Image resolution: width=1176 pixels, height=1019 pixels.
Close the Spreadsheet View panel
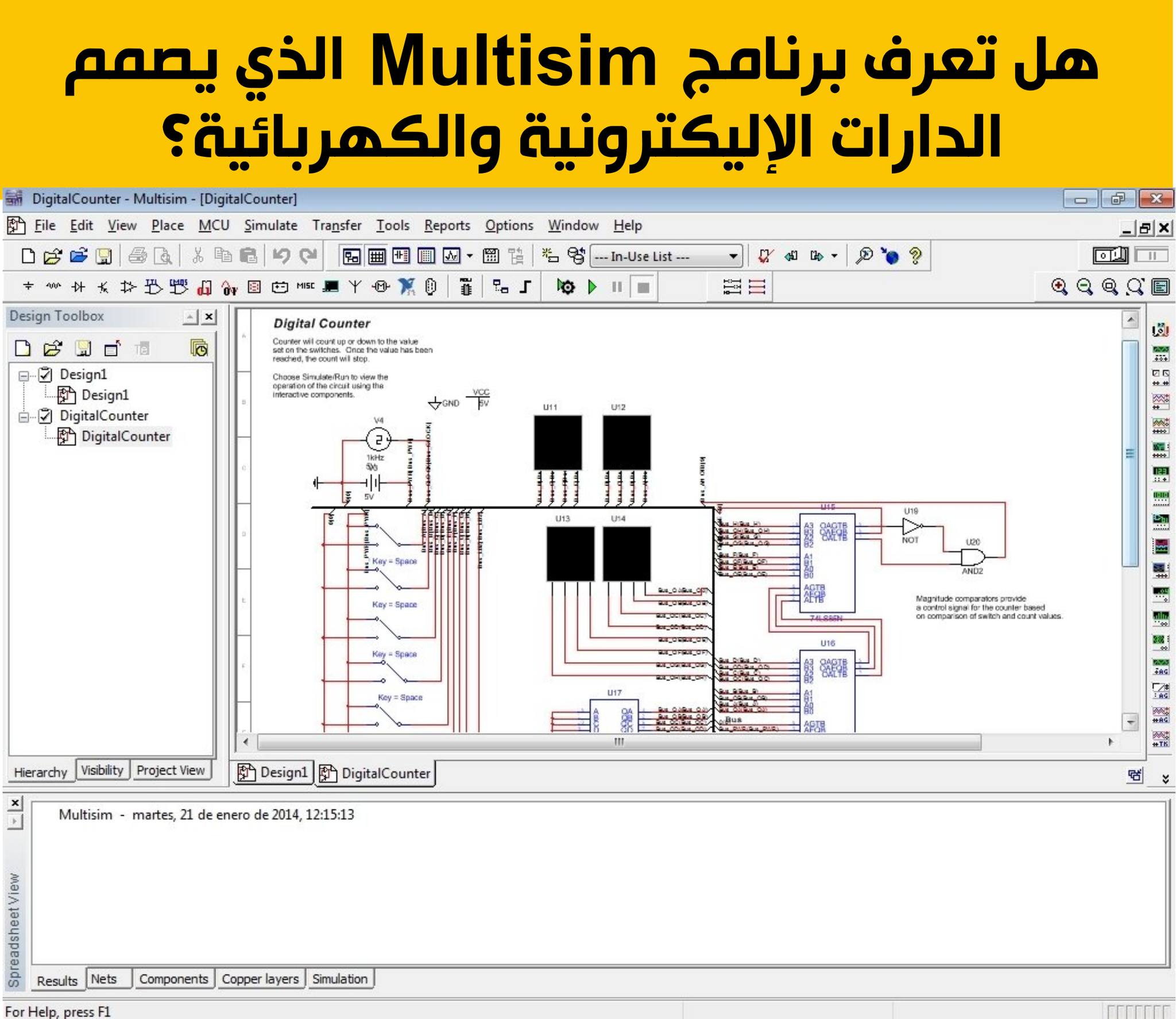15,802
